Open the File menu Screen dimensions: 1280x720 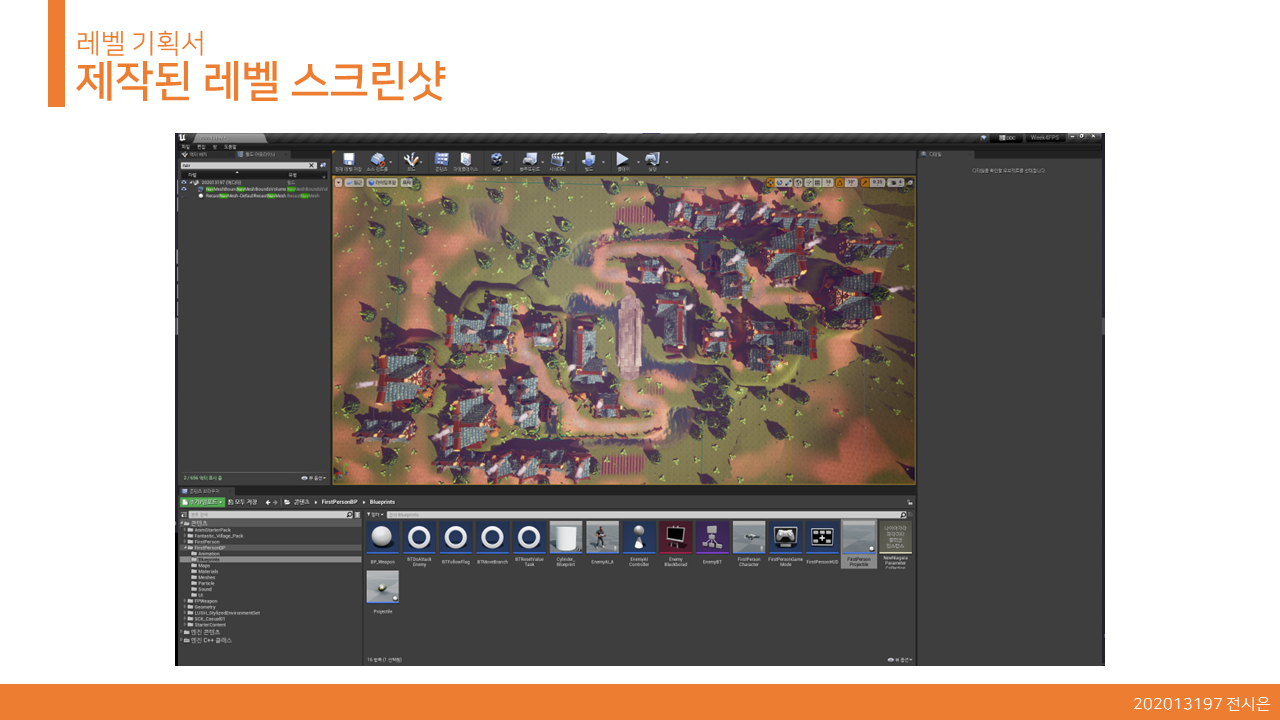point(185,146)
